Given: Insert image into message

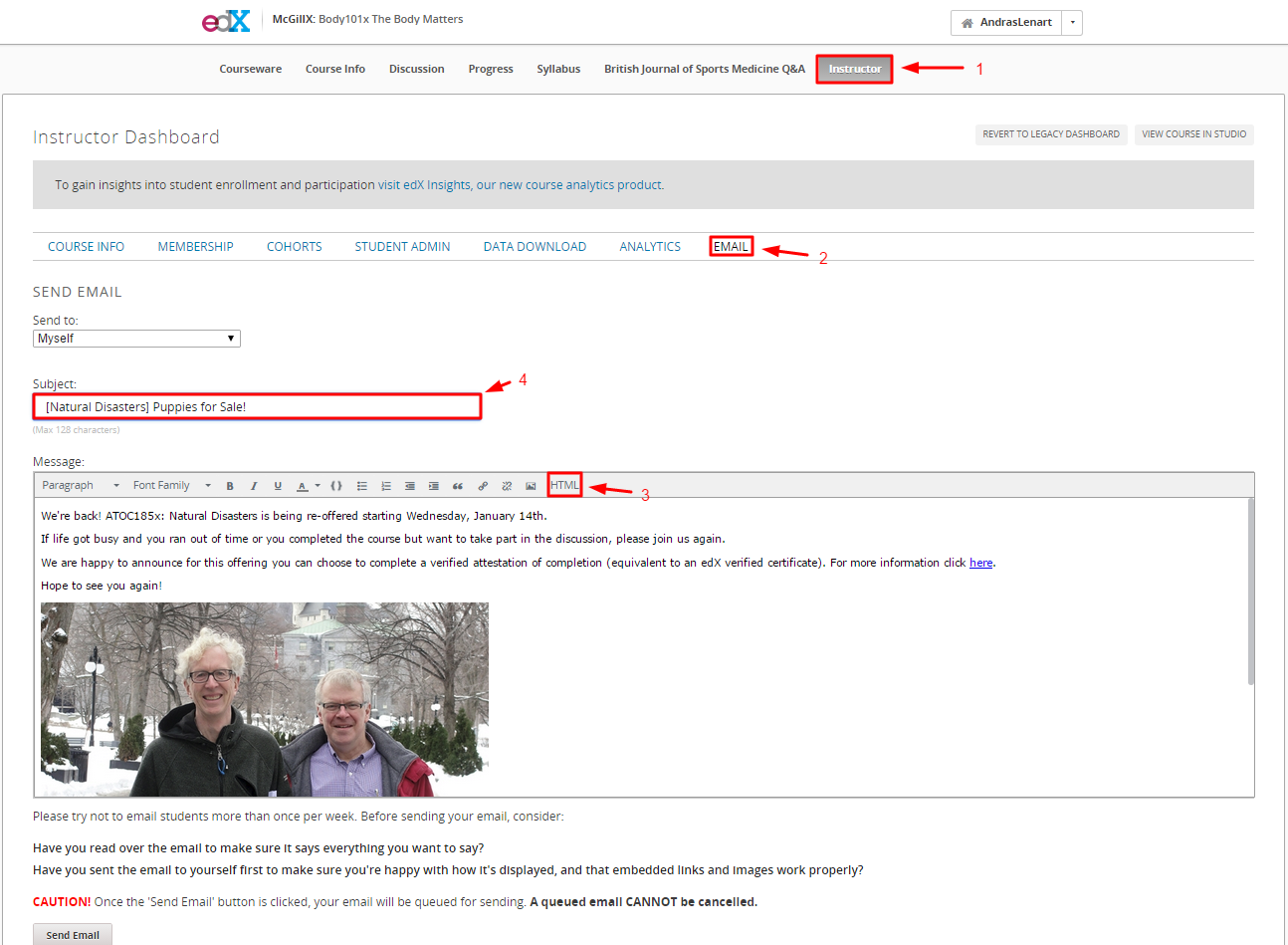Looking at the screenshot, I should (531, 486).
